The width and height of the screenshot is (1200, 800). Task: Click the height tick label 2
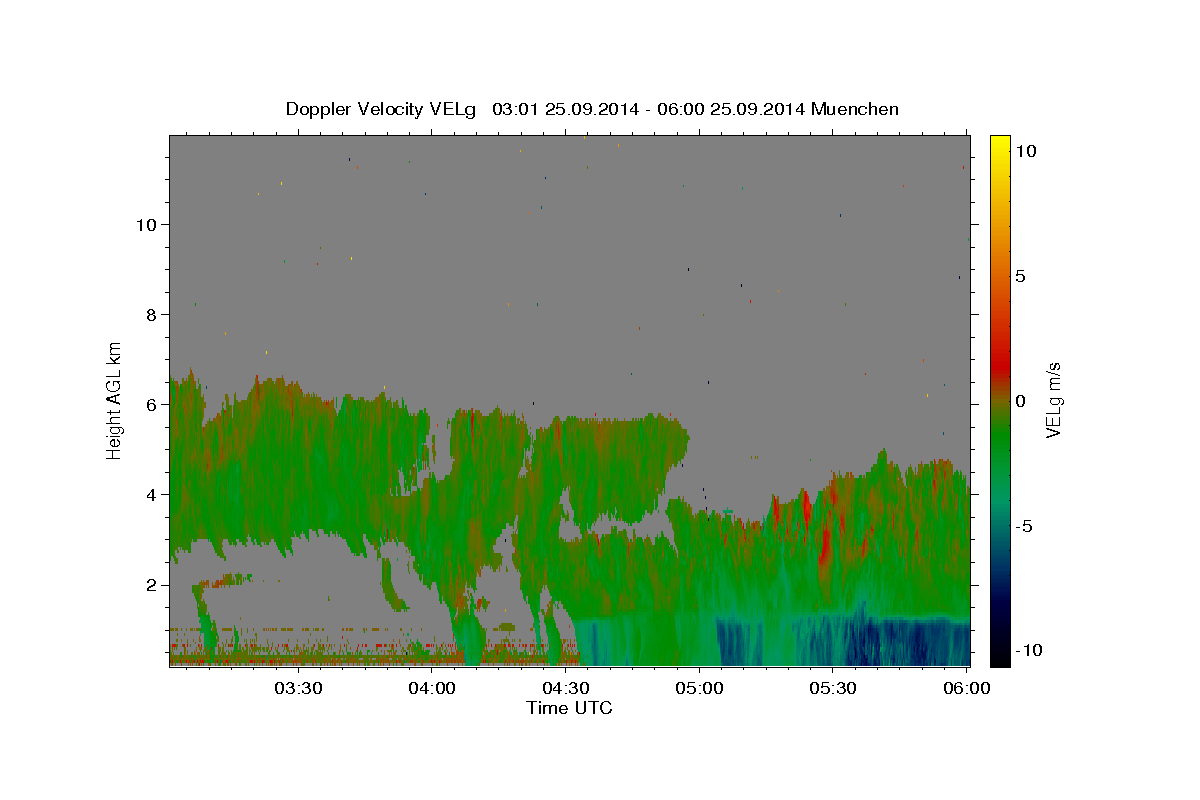150,584
